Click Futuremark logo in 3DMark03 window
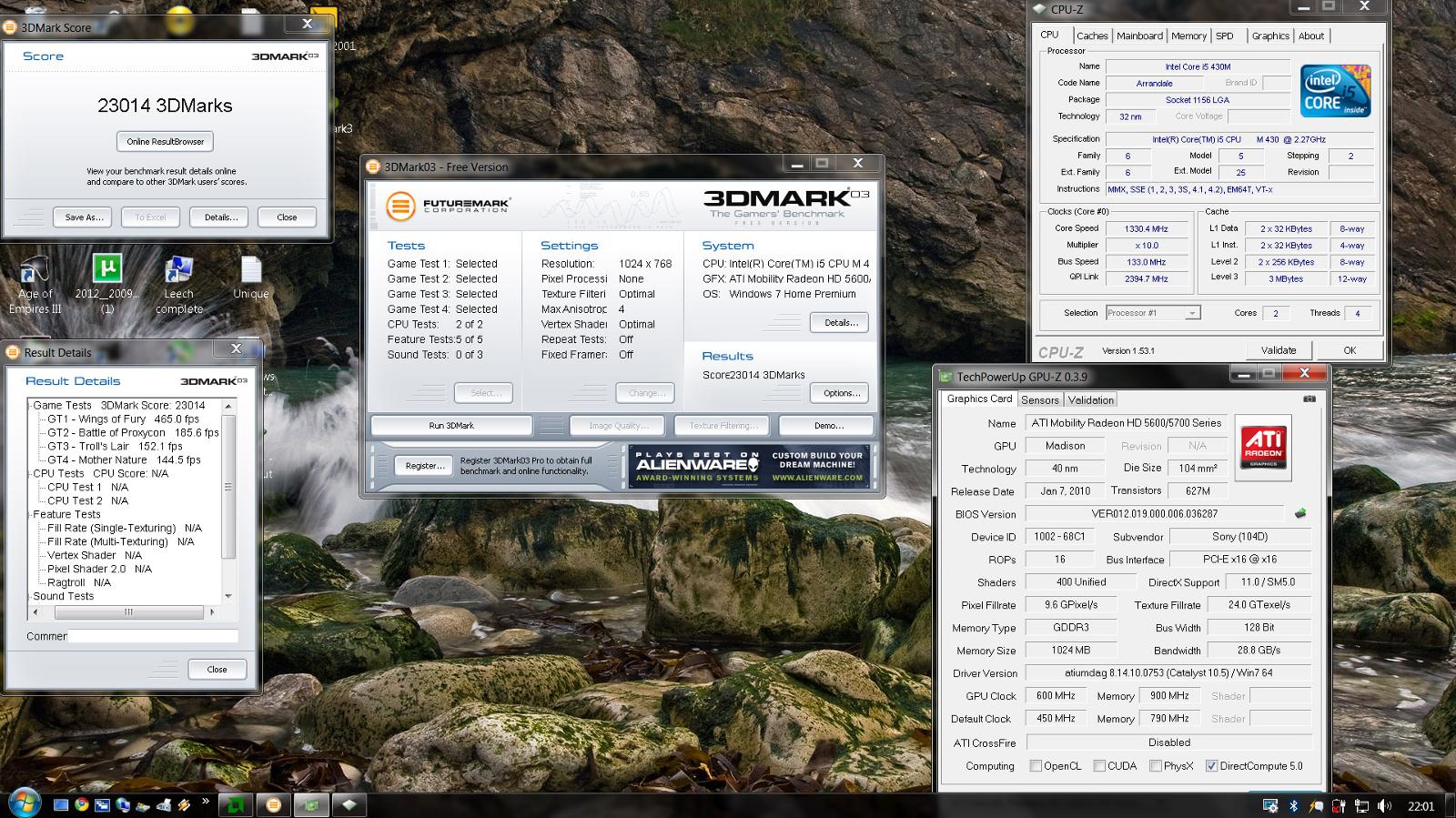The image size is (1456, 818). [447, 206]
